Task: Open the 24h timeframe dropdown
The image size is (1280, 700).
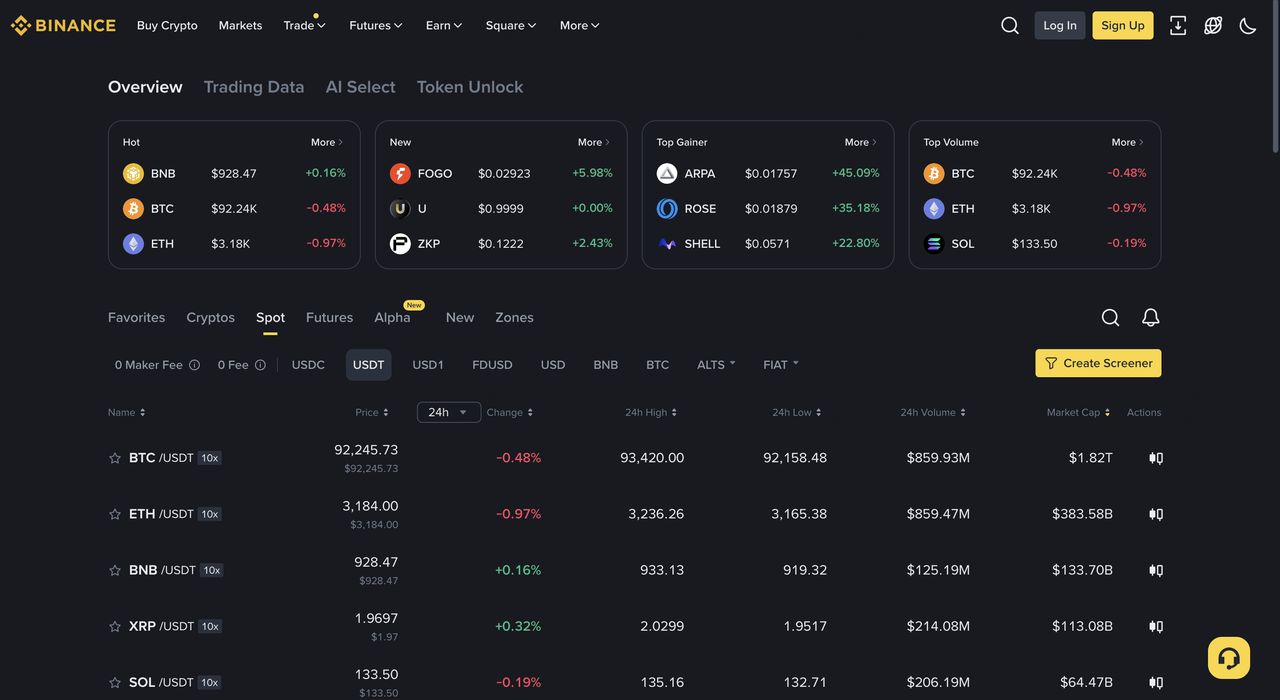Action: pyautogui.click(x=448, y=412)
